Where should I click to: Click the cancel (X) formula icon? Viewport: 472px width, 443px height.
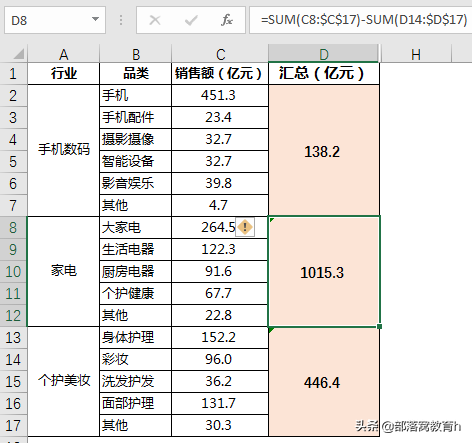pyautogui.click(x=155, y=20)
